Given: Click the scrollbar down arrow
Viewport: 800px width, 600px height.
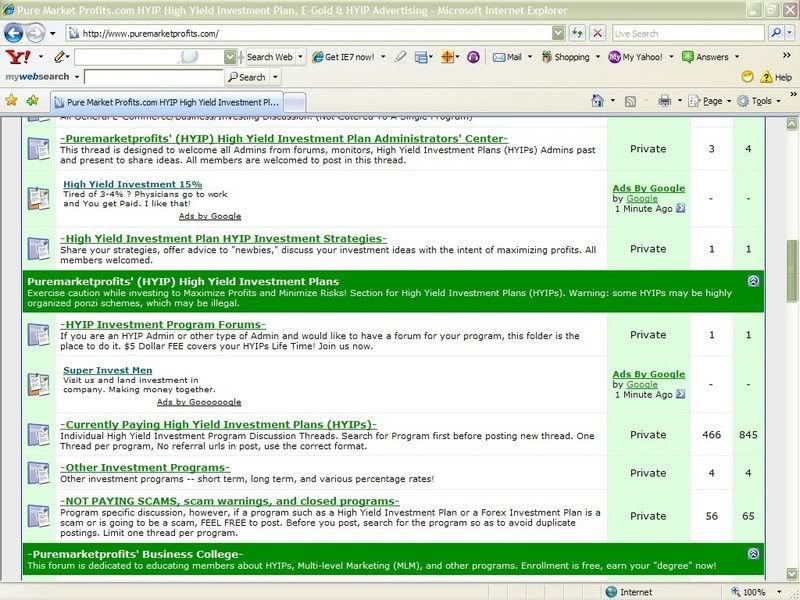Looking at the screenshot, I should (x=791, y=574).
